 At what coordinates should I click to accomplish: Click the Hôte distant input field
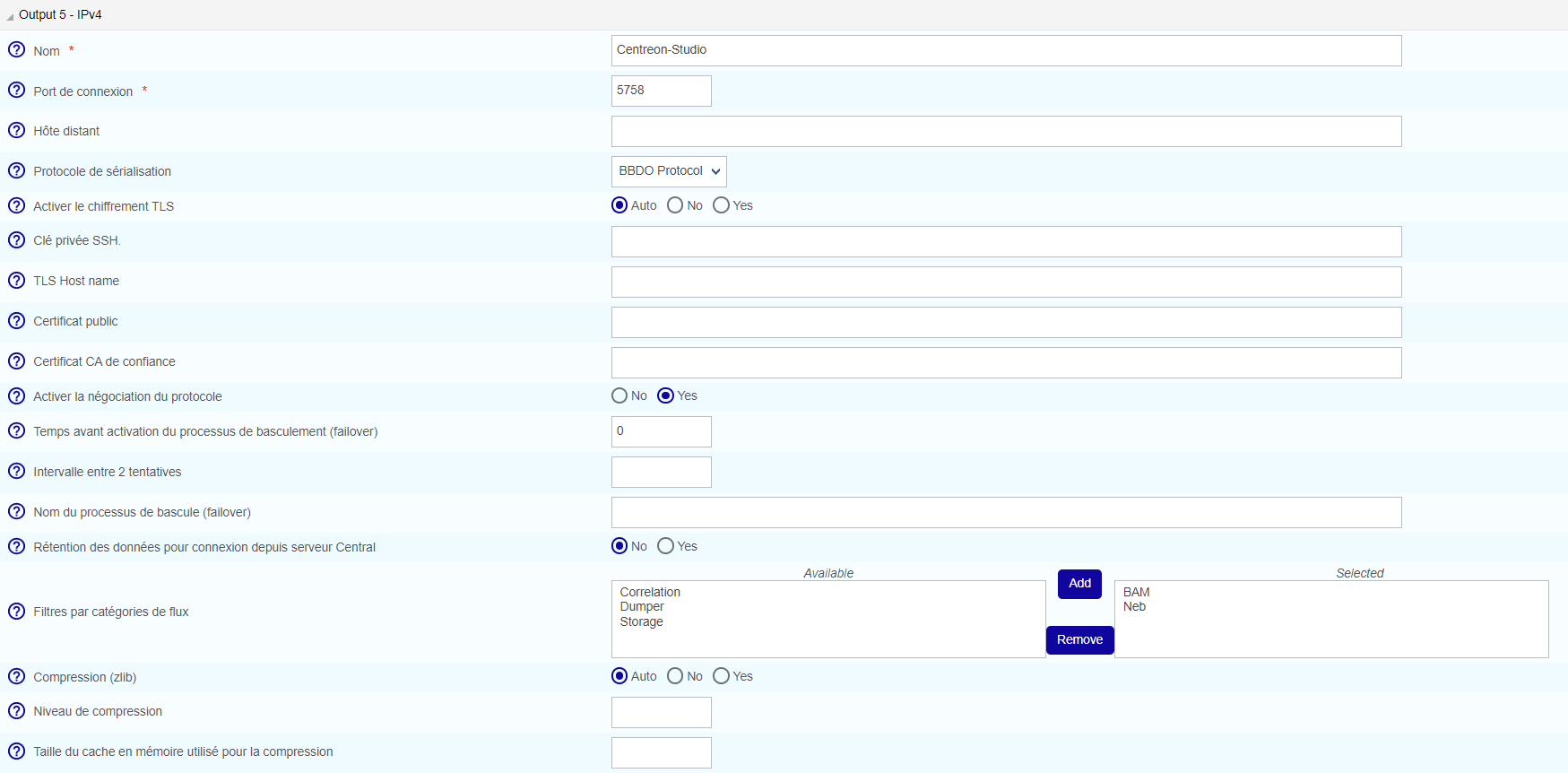coord(1006,132)
